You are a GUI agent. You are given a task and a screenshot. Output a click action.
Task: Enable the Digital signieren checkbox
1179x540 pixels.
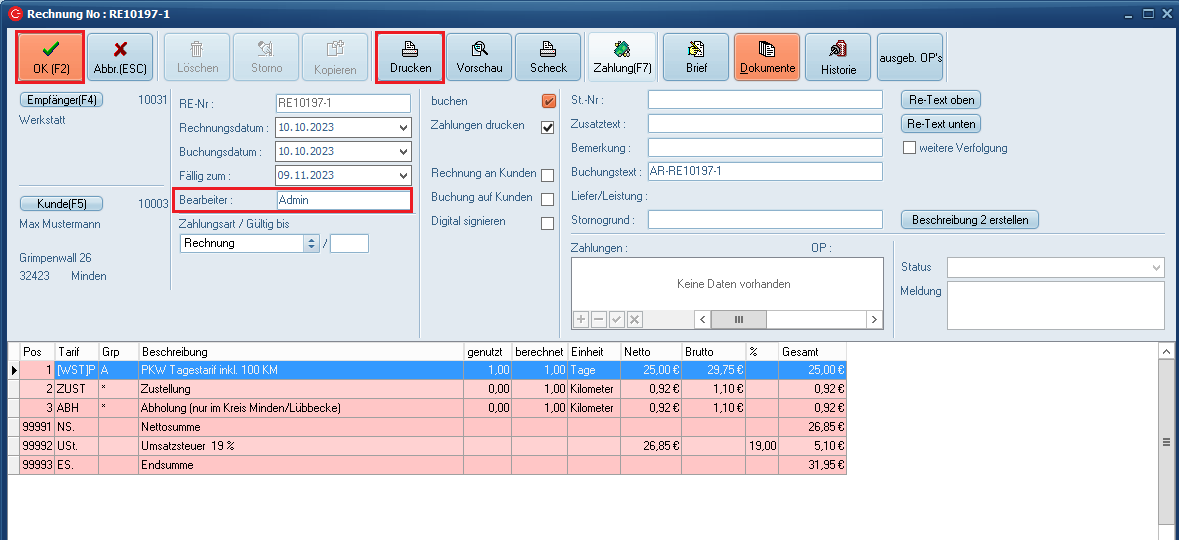point(548,223)
